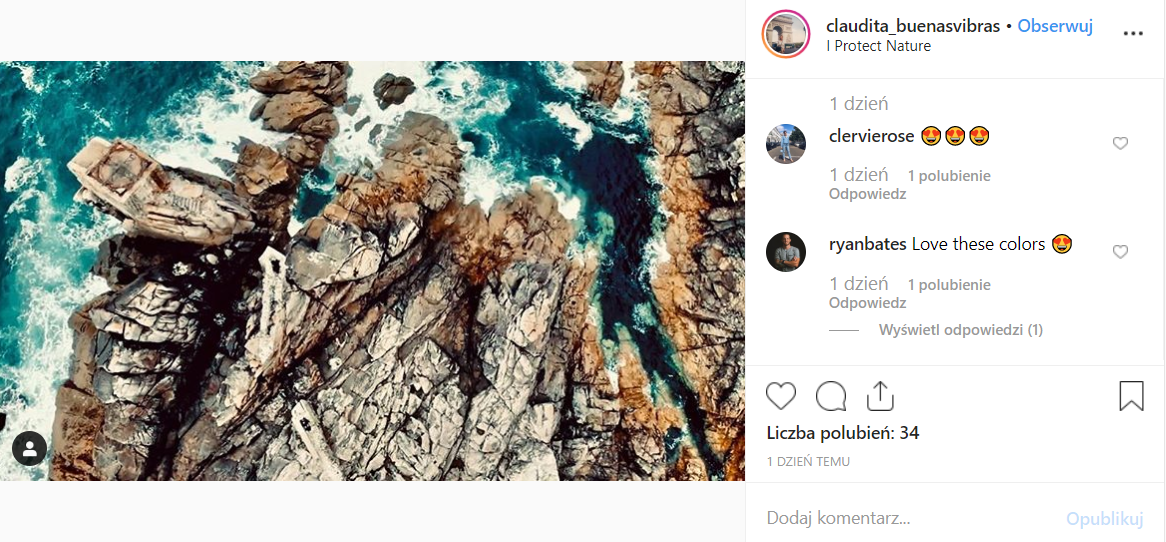1166x542 pixels.
Task: Like clervierose's comment
Action: [x=1120, y=144]
